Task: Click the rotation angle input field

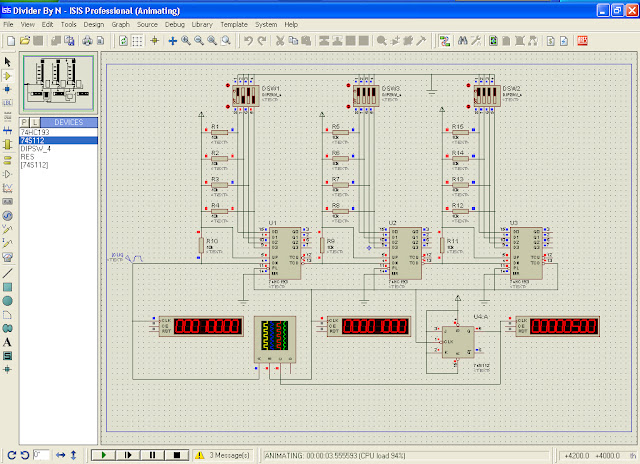Action: point(41,455)
